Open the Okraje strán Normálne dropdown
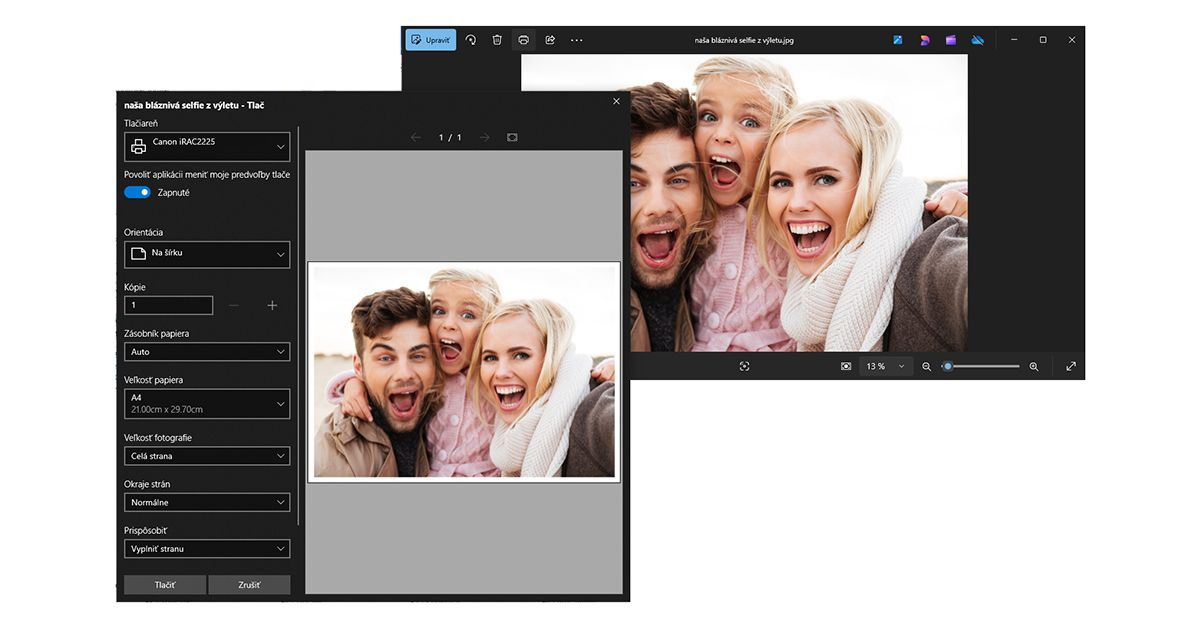 coord(207,502)
